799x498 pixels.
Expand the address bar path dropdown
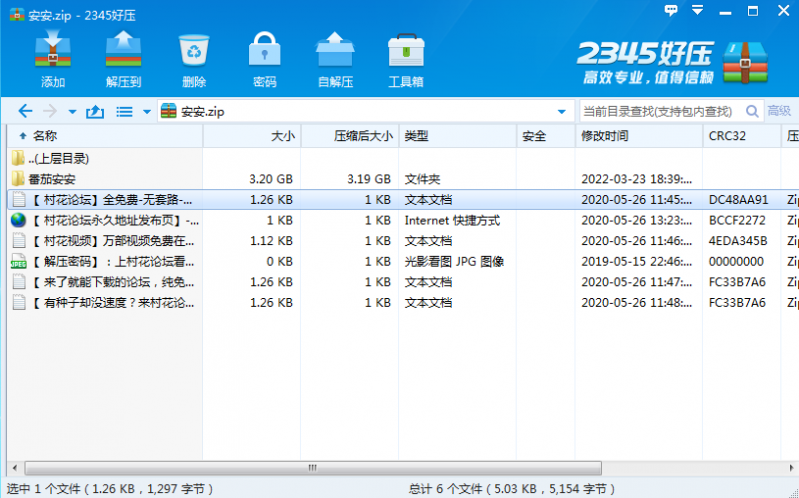coord(561,111)
